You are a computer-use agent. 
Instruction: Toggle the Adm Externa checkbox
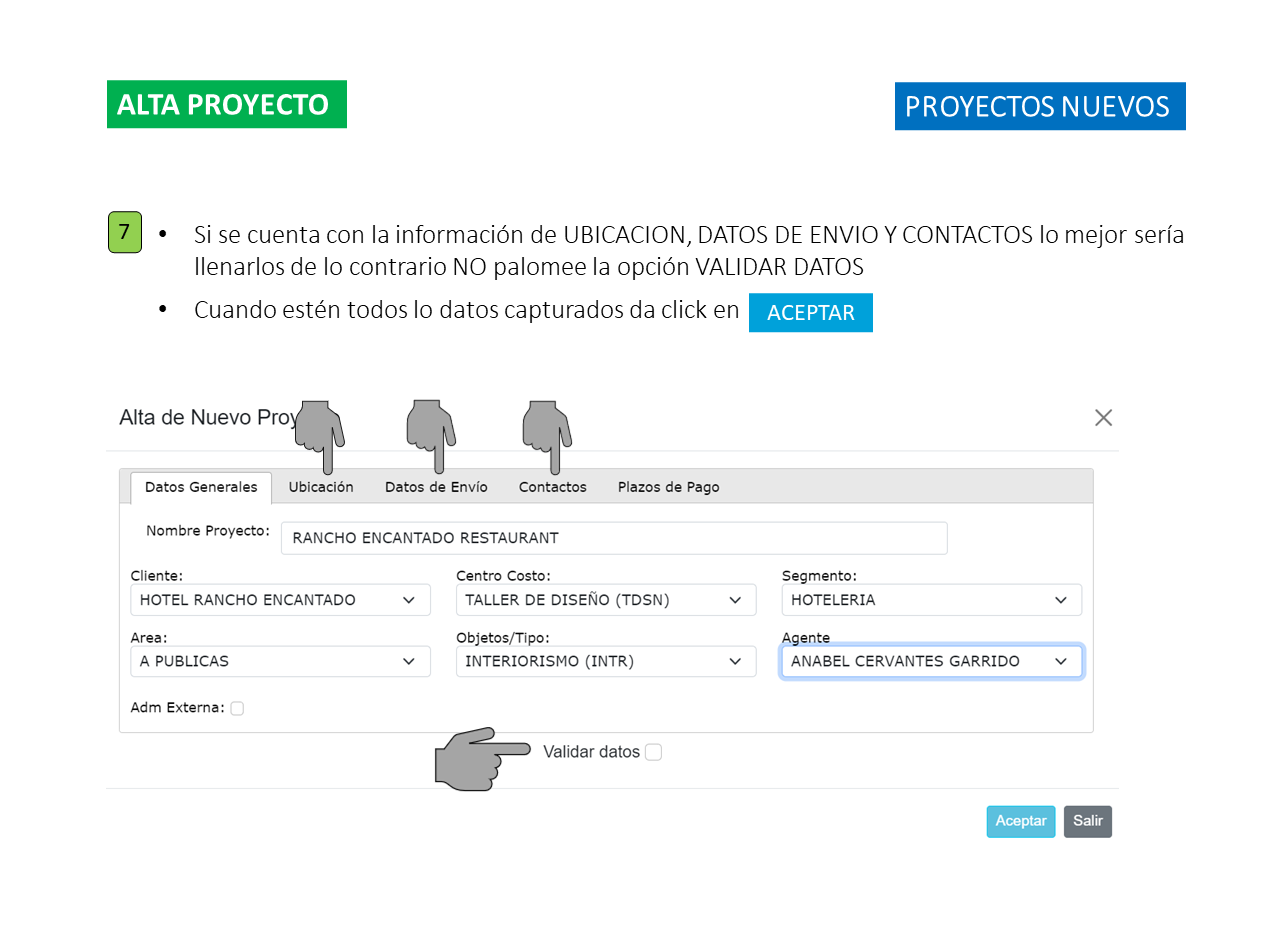pos(237,709)
